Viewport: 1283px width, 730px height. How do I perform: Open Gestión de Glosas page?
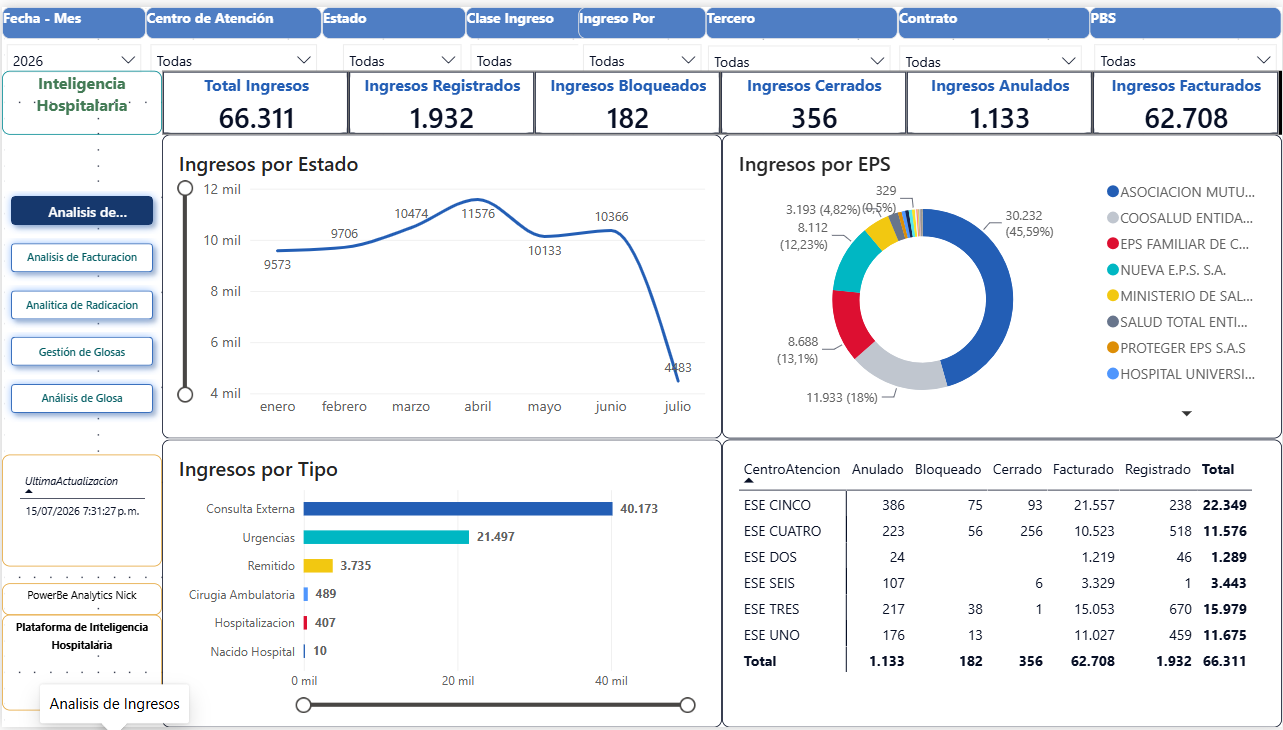(x=82, y=351)
